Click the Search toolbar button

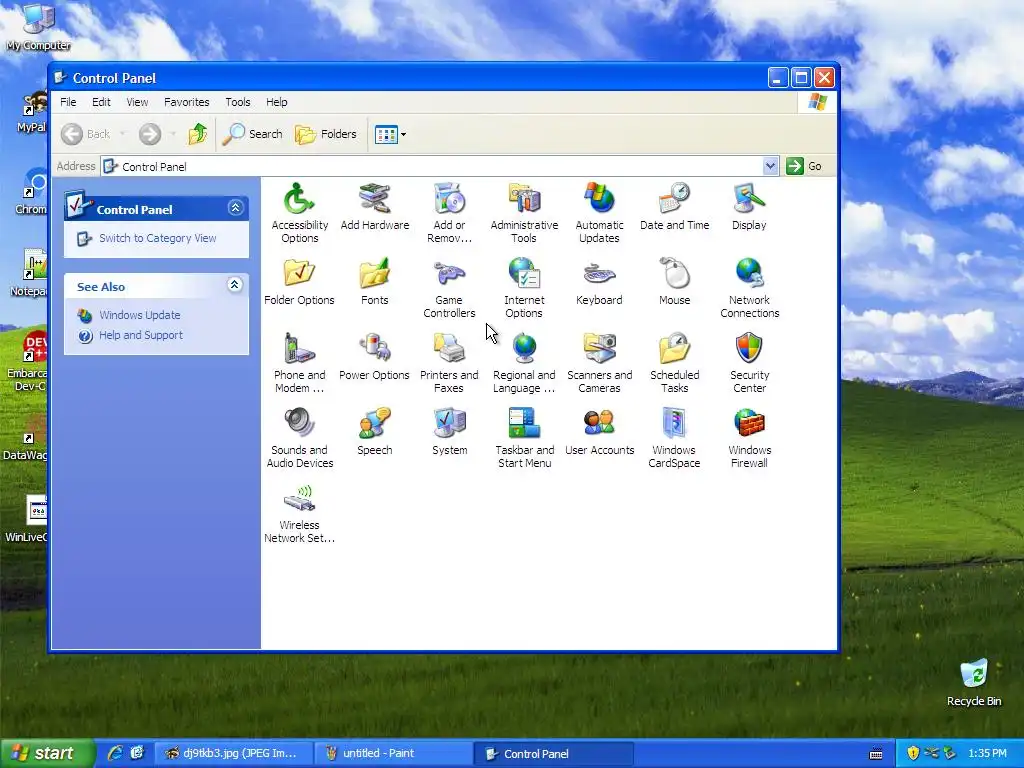tap(252, 134)
